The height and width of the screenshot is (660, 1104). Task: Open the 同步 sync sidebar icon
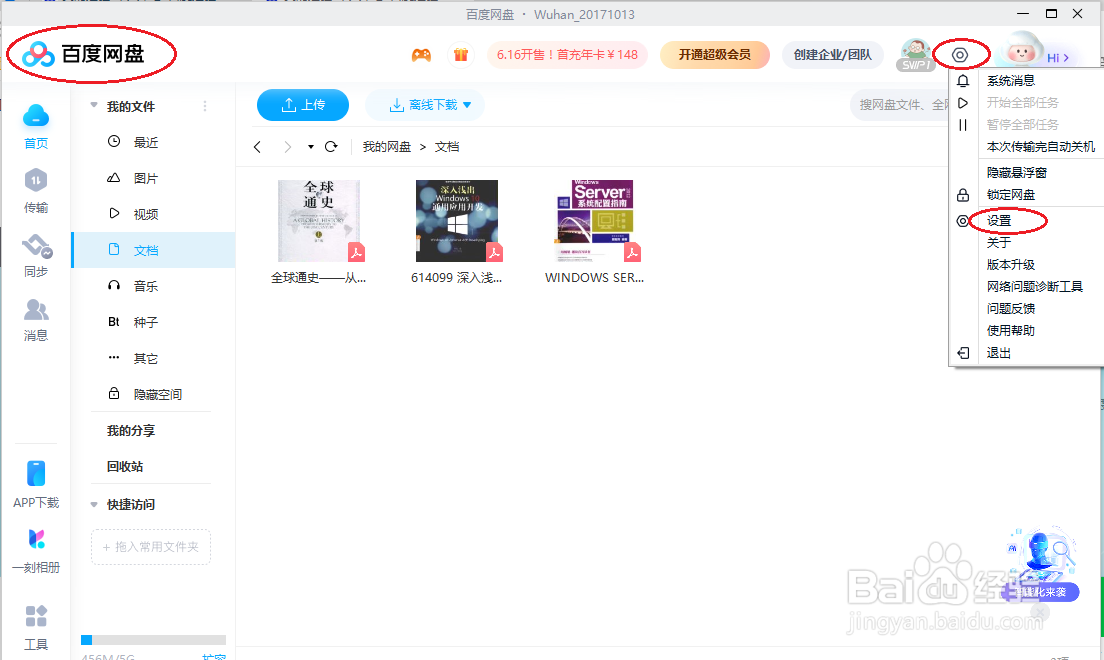[36, 246]
